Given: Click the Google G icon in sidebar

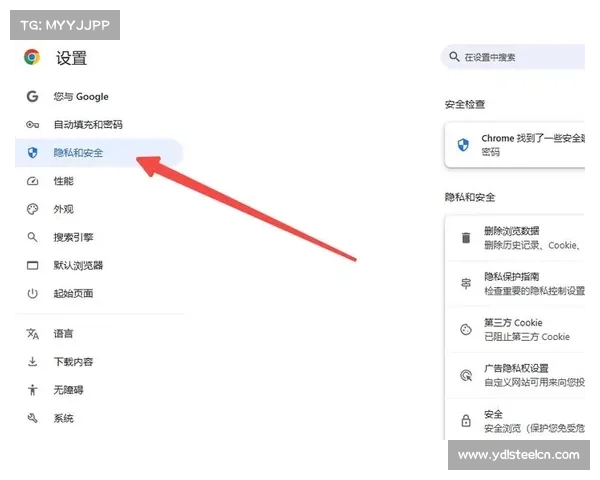Looking at the screenshot, I should 32,97.
